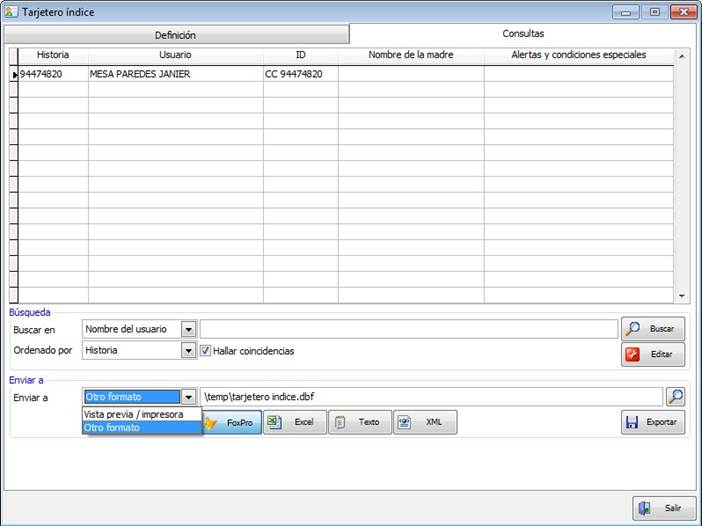The width and height of the screenshot is (702, 526).
Task: Browse for export file with magnifier icon
Action: pyautogui.click(x=675, y=397)
